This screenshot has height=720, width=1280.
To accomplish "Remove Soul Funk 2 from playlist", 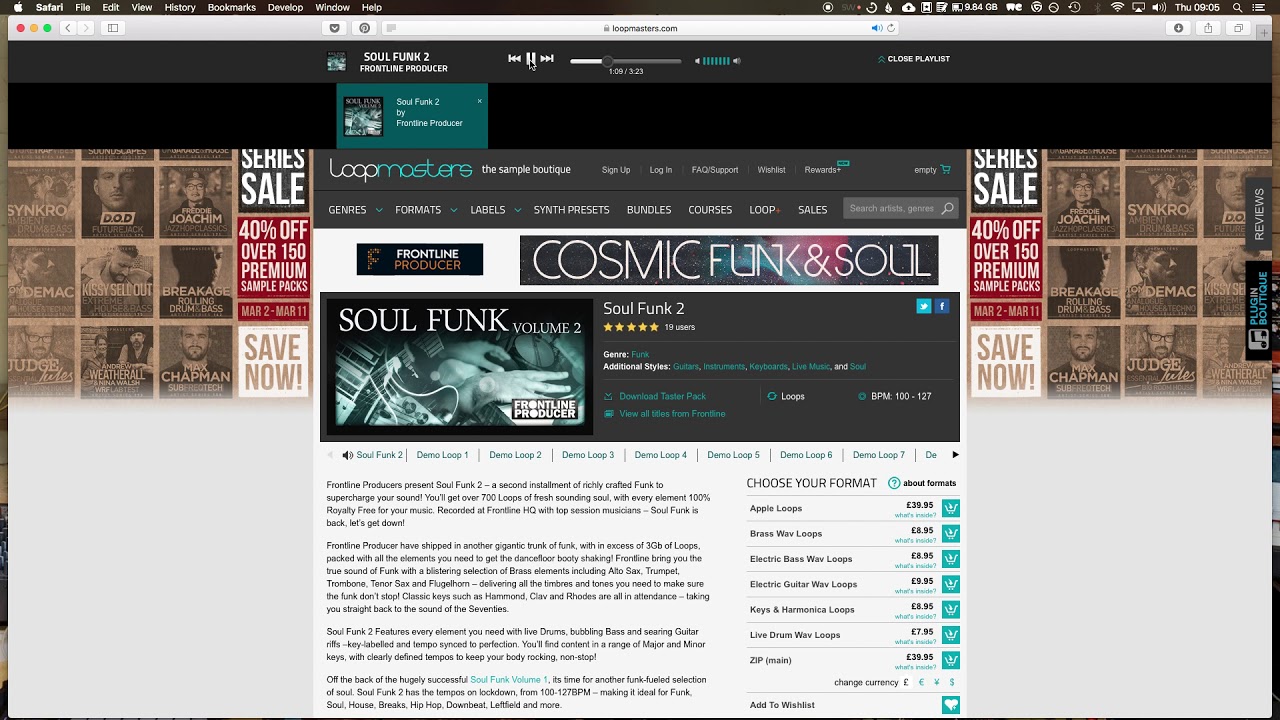I will 479,101.
